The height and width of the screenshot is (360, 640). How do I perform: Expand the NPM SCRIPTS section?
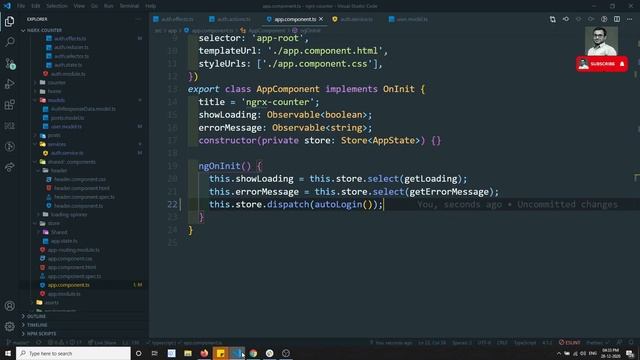[41, 334]
